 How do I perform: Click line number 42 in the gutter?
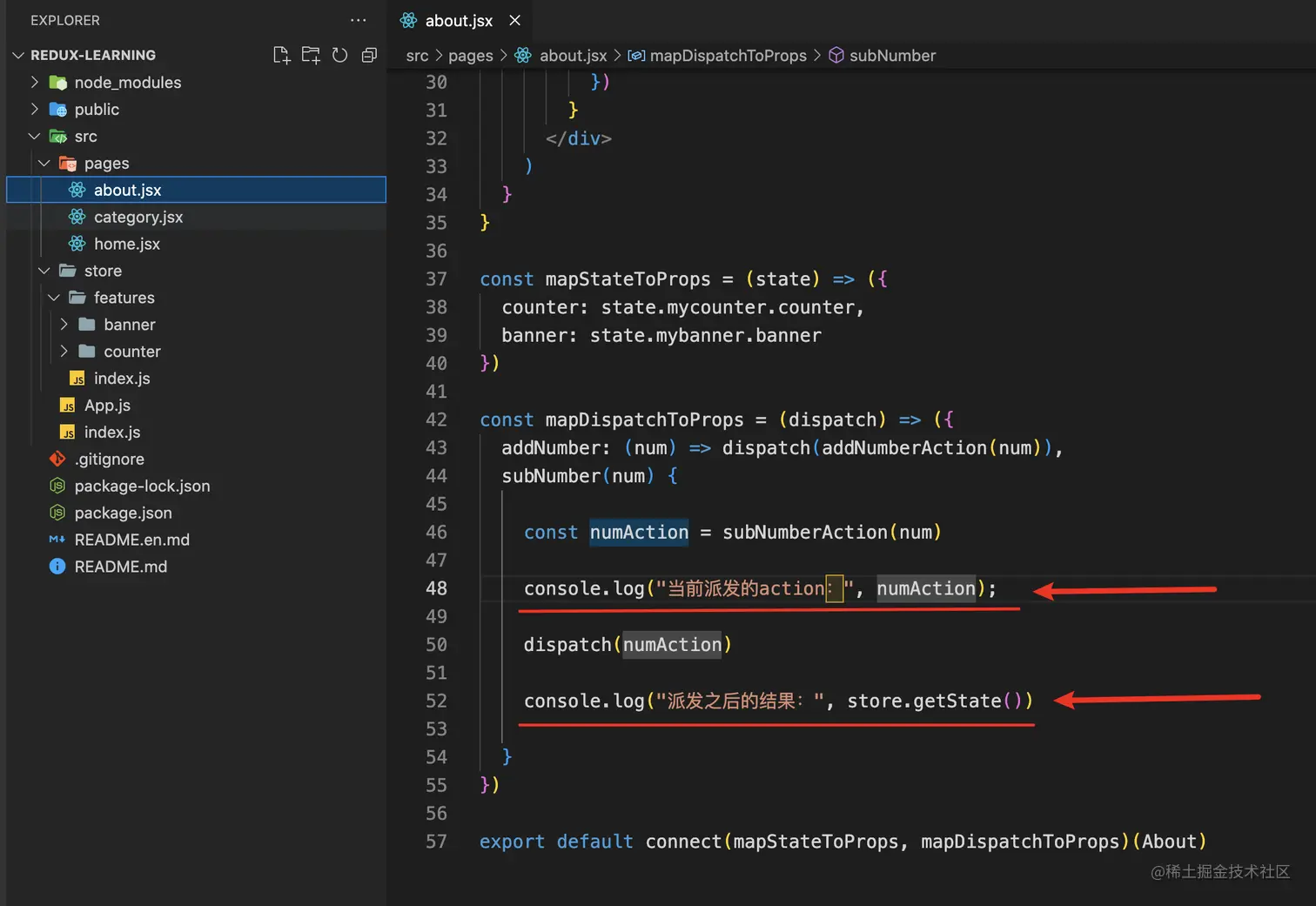[x=436, y=419]
